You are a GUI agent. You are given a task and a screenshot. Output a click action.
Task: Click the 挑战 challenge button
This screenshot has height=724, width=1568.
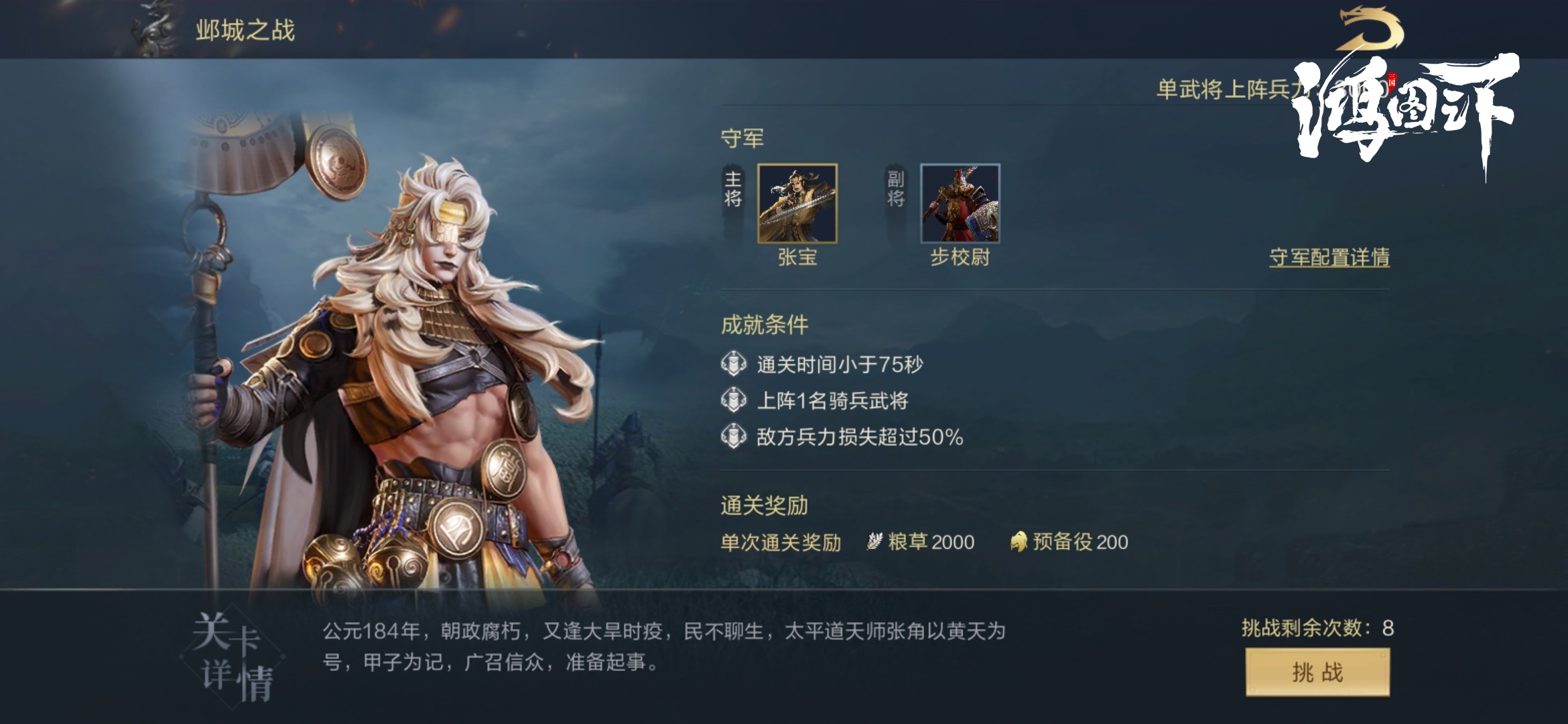[x=1317, y=672]
